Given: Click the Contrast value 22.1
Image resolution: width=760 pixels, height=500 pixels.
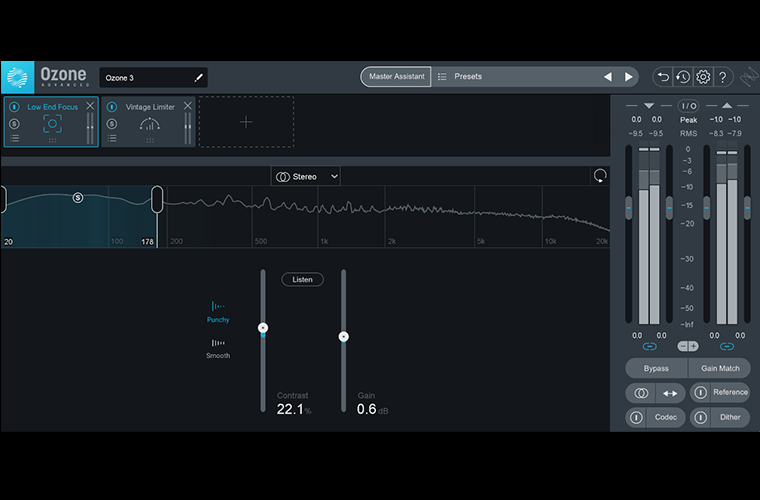Looking at the screenshot, I should click(290, 409).
